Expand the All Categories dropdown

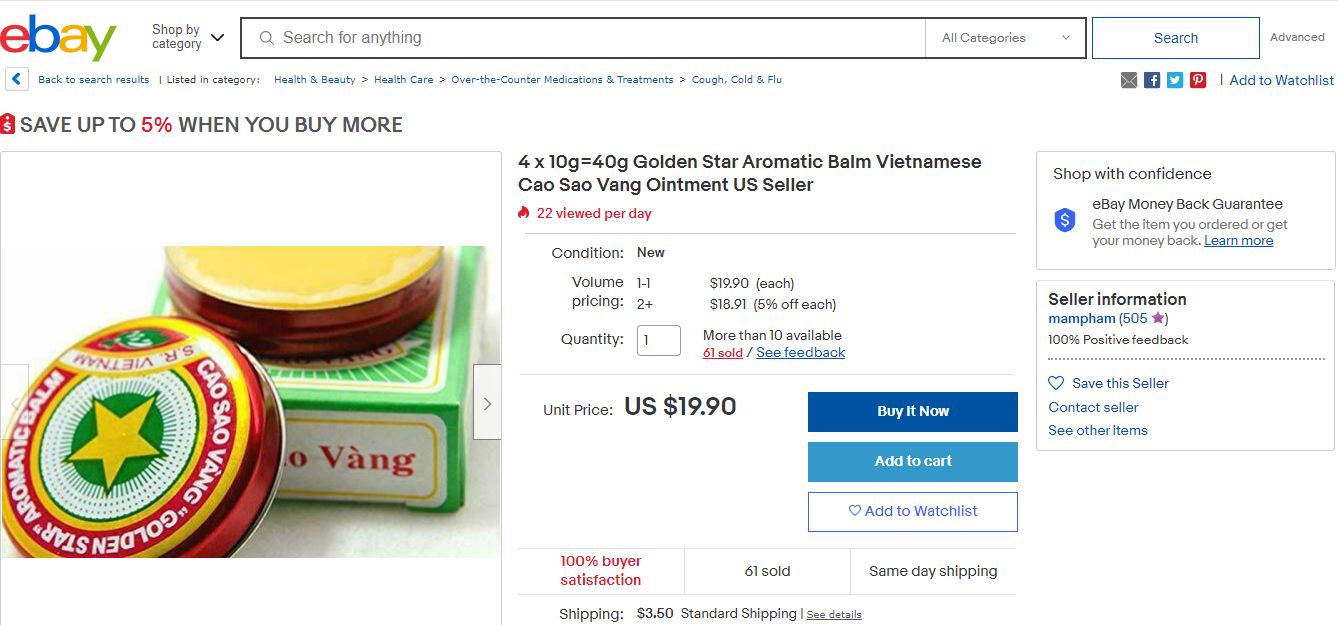tap(1005, 38)
